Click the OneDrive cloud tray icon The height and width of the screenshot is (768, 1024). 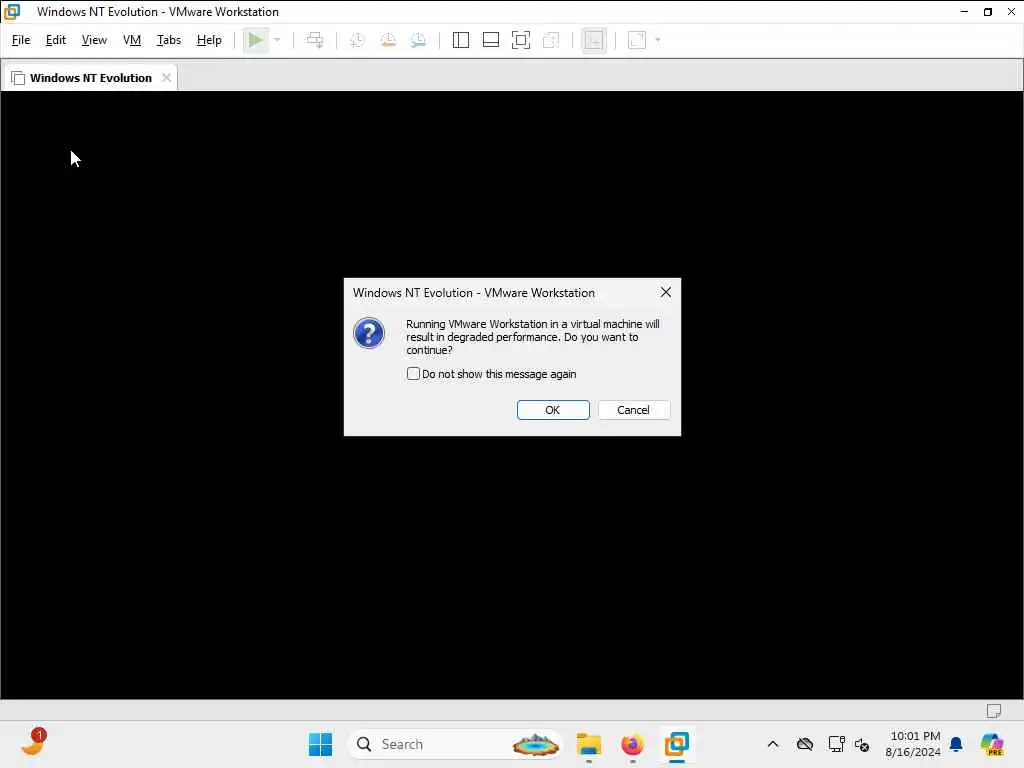[805, 744]
